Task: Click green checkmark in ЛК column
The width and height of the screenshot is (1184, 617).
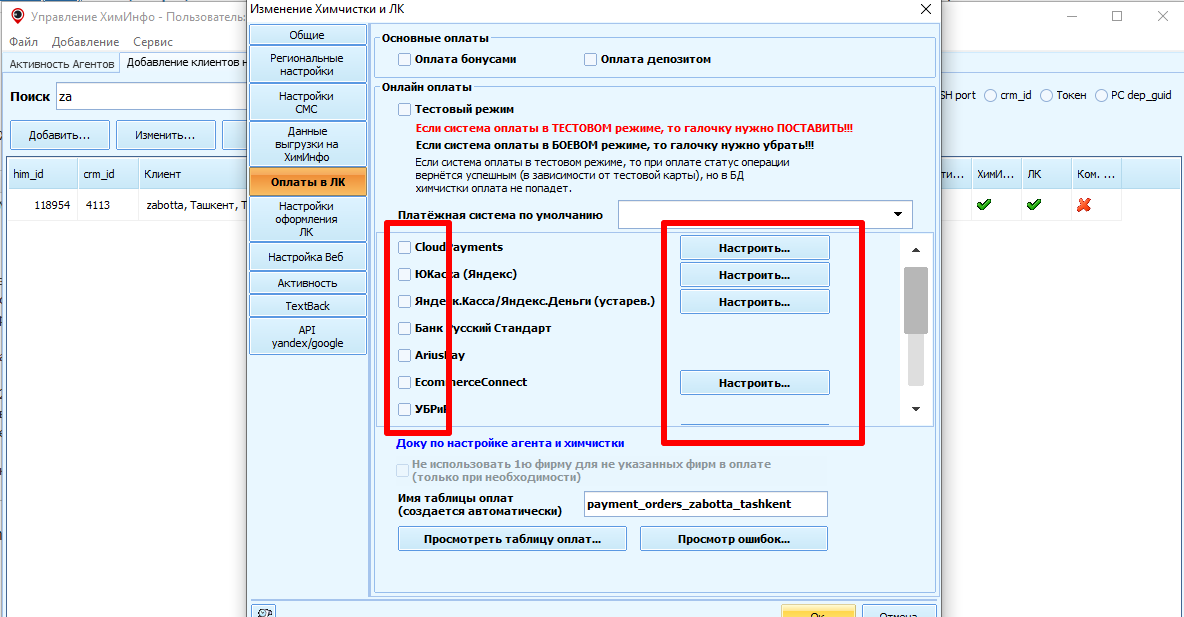Action: [1034, 204]
